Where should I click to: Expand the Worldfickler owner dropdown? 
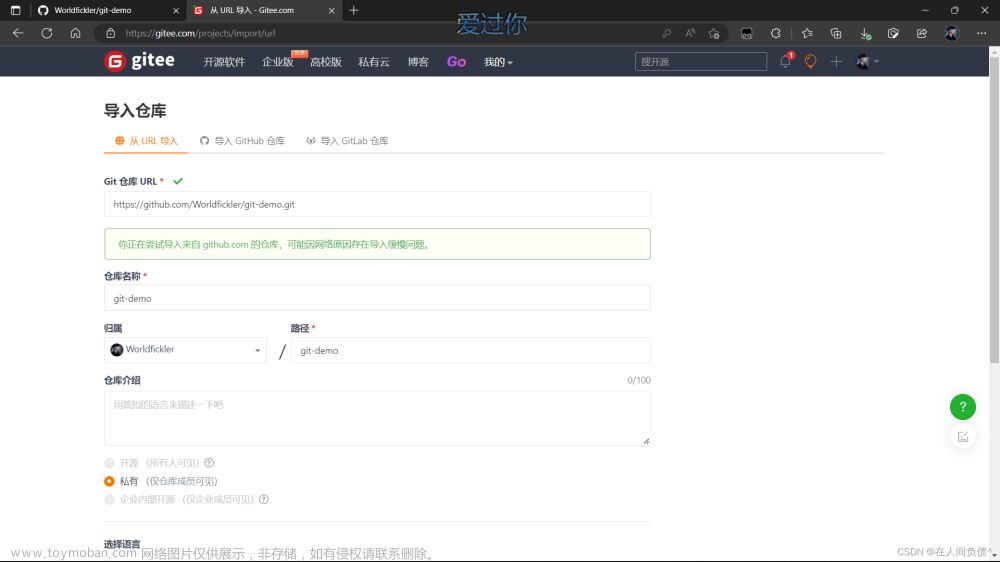[186, 350]
